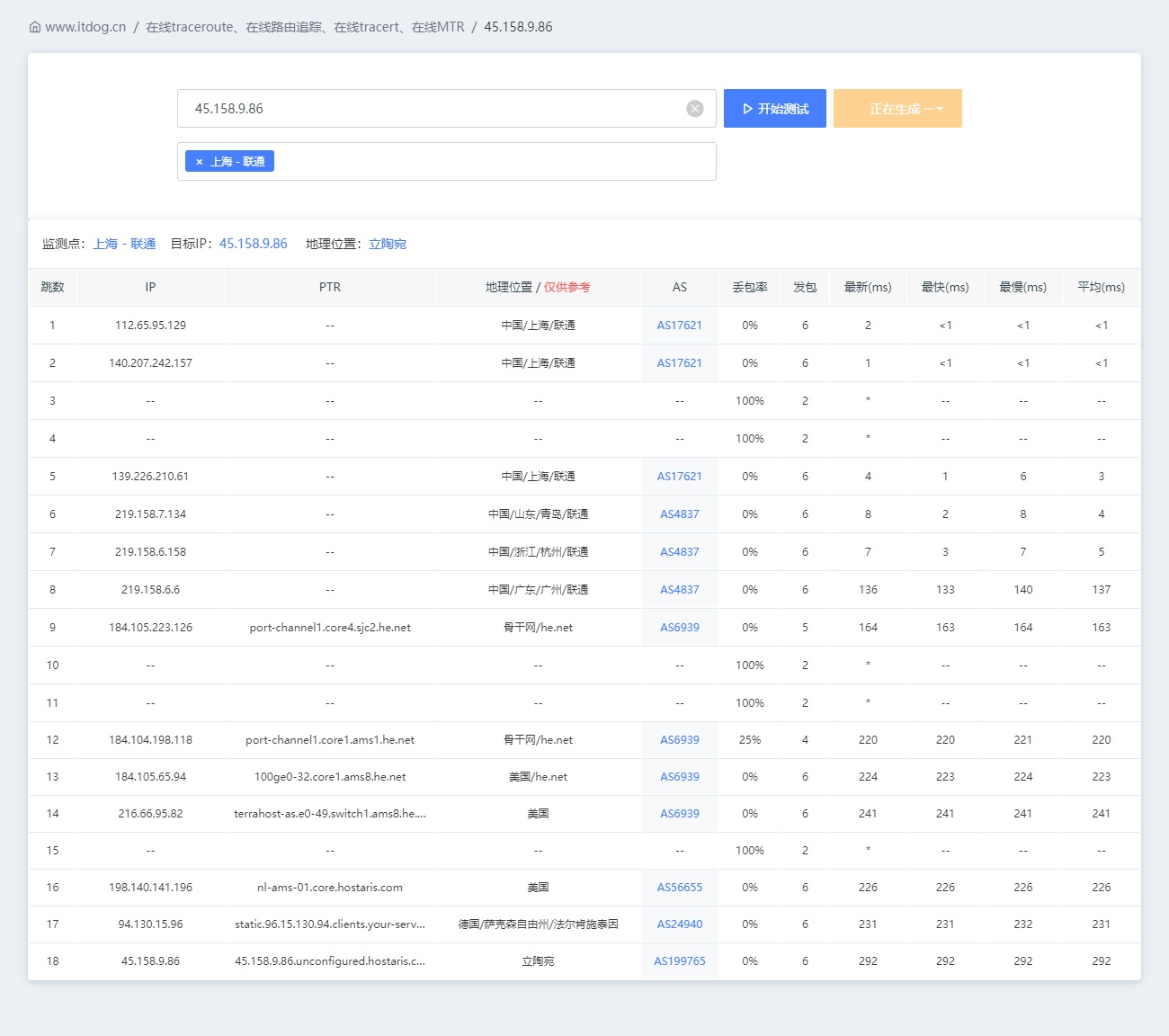
Task: Click location 德国/萨克森自由州/法尔肯施泰因
Action: click(538, 924)
